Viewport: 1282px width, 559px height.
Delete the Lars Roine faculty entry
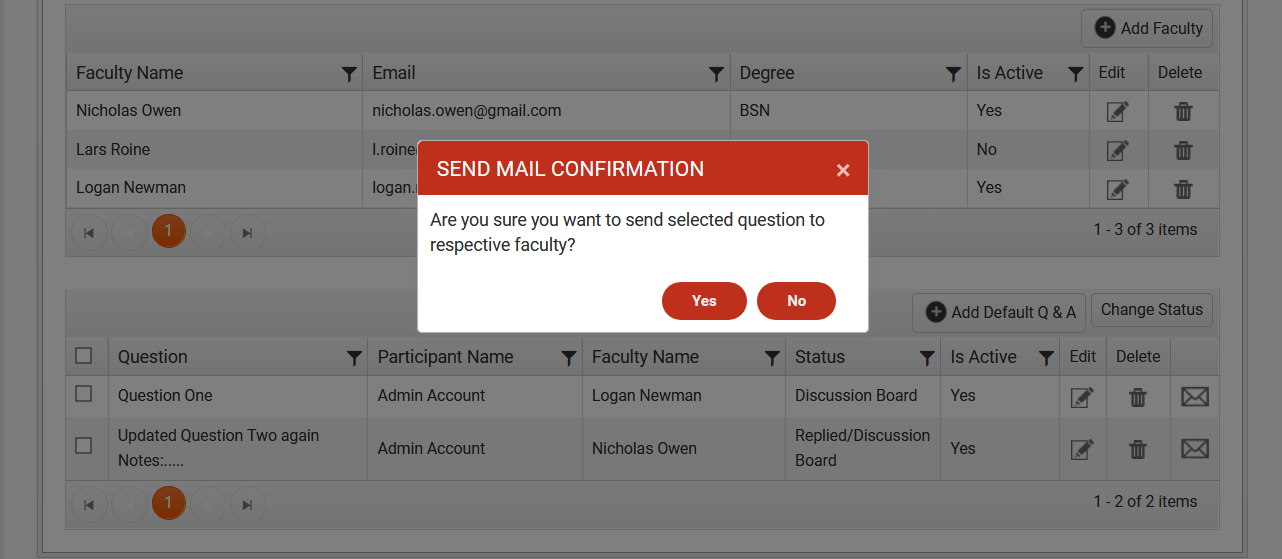(1183, 150)
